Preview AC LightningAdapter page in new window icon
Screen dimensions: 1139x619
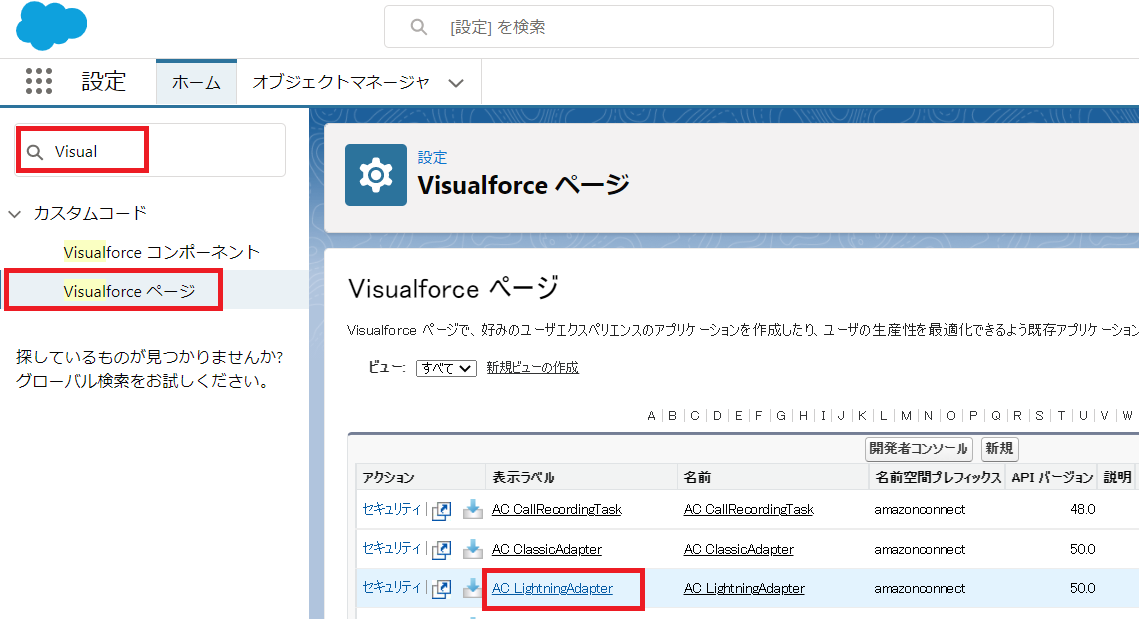(442, 589)
